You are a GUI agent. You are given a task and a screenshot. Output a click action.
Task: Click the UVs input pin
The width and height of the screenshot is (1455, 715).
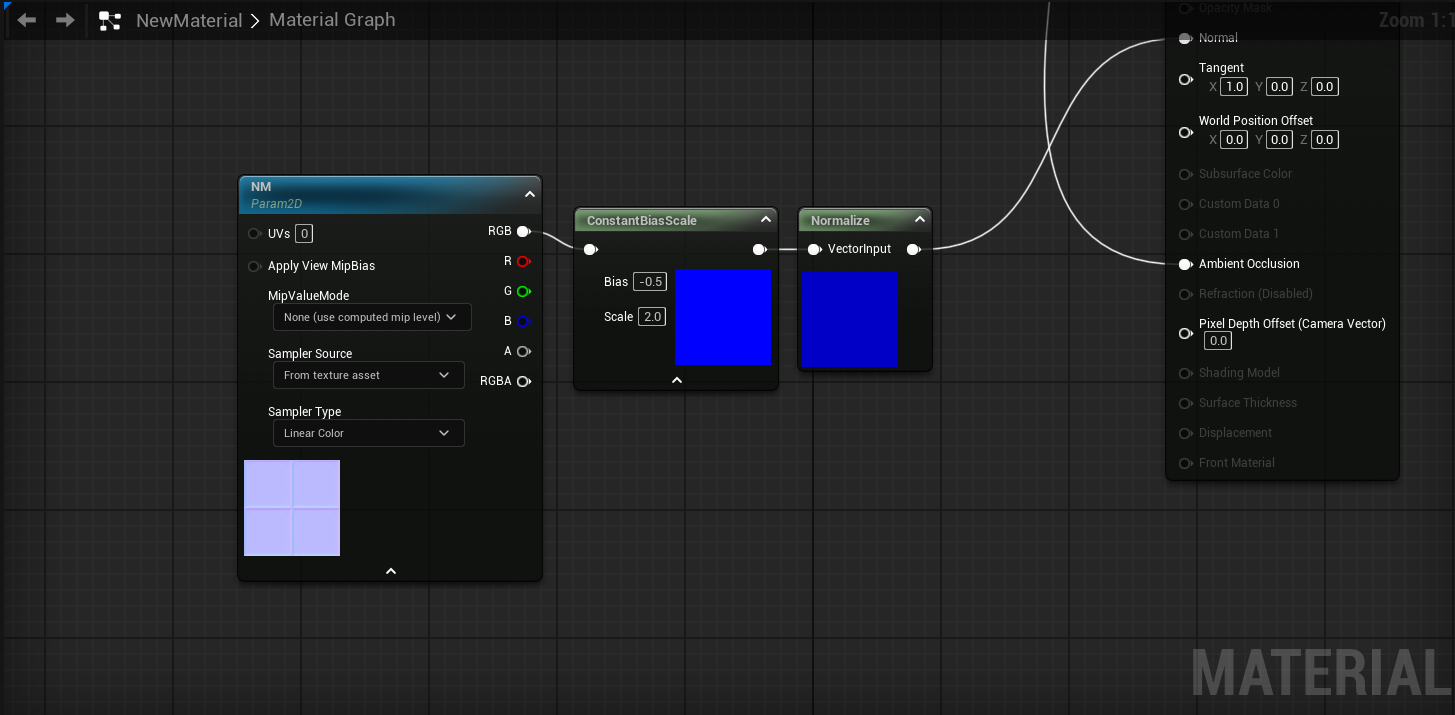[255, 234]
